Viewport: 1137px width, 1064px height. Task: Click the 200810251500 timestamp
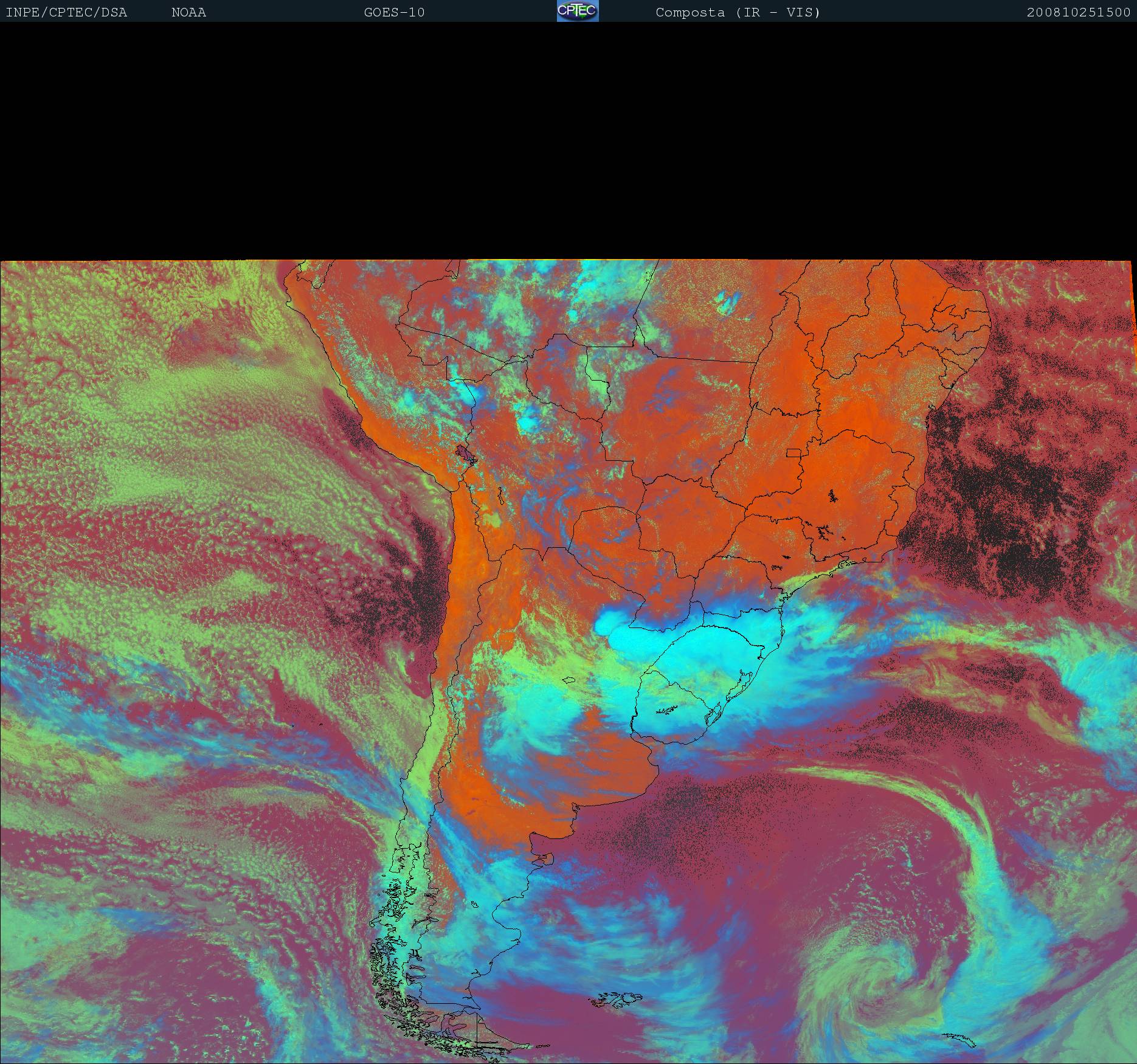[1078, 12]
